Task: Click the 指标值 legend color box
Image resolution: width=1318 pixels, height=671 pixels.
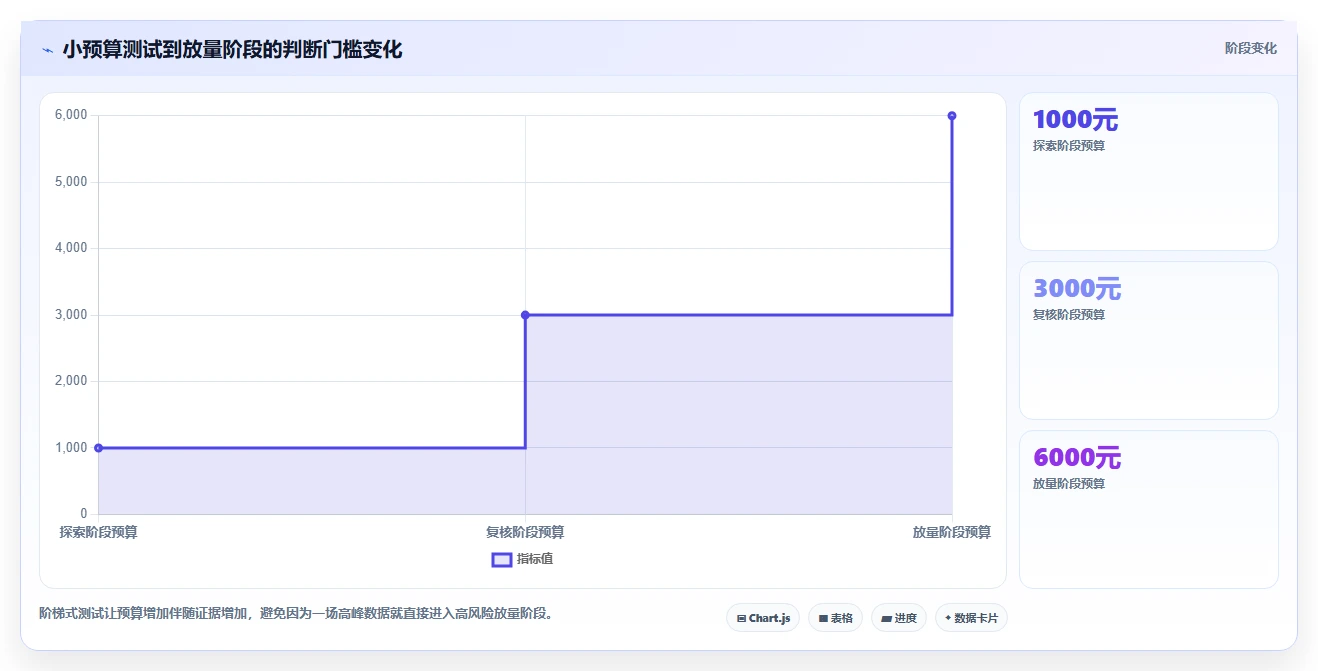Action: 502,559
